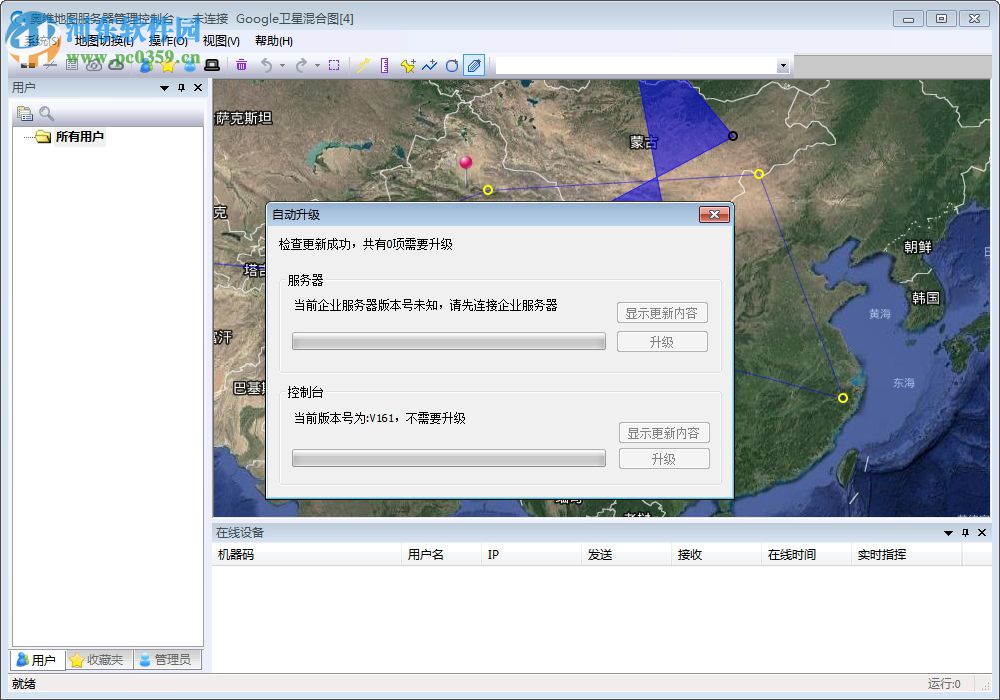
Task: Activate the rectangular selection marquee tool
Action: [x=335, y=65]
